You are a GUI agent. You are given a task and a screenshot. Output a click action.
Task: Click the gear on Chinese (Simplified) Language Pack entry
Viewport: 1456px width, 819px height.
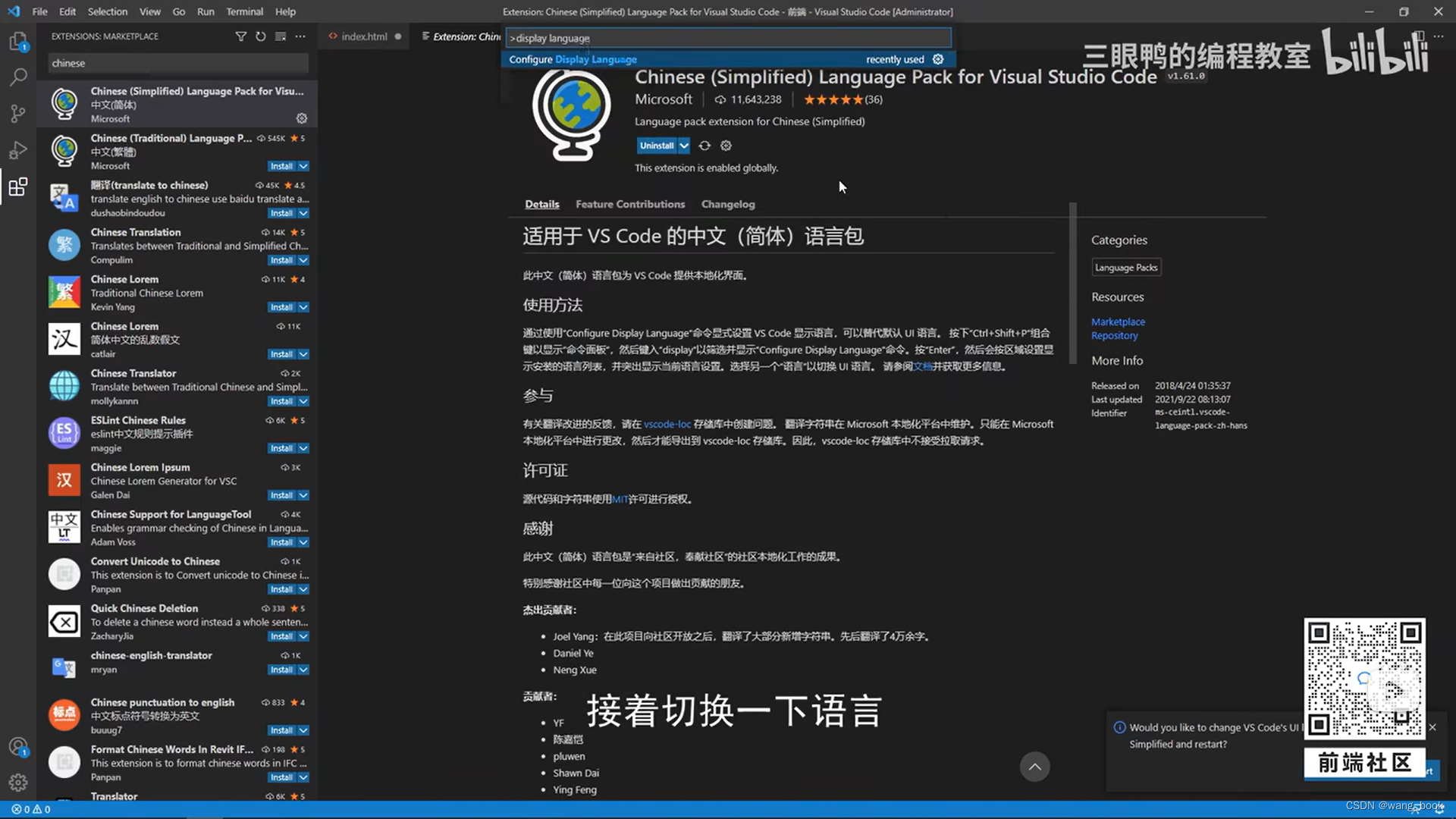[301, 118]
